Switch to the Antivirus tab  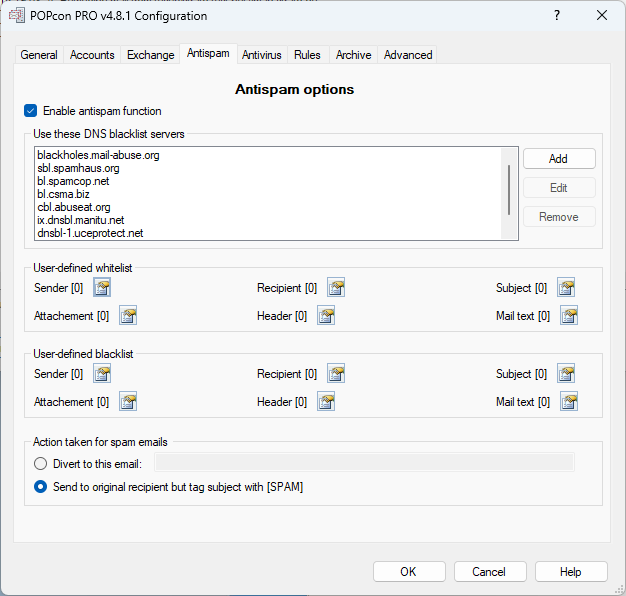point(262,55)
